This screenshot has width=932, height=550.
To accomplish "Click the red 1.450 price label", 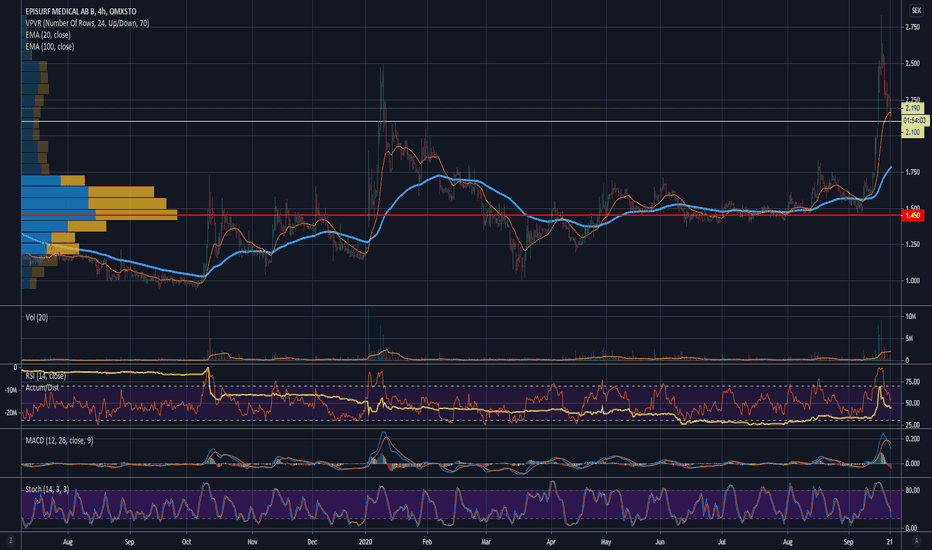I will [913, 215].
